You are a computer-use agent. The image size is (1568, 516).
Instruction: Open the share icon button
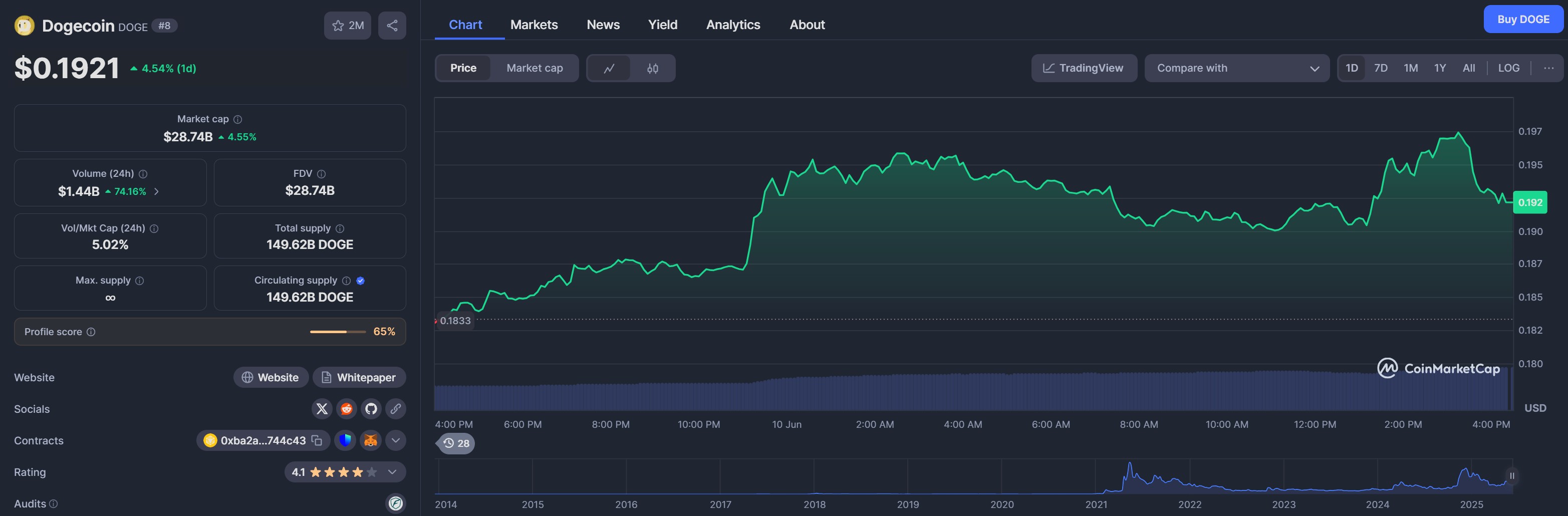(x=392, y=26)
